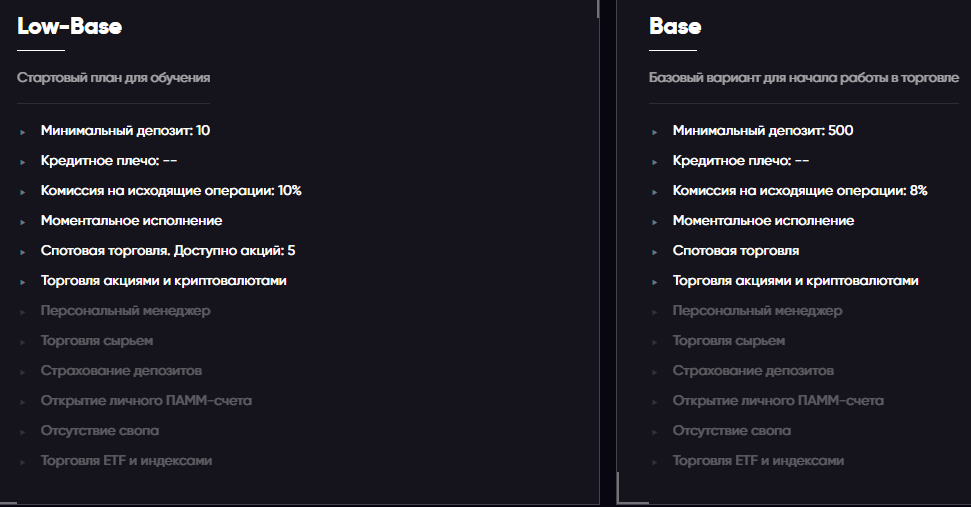Click arrow bullet beside "Минимальный депозит: 500"

point(654,131)
